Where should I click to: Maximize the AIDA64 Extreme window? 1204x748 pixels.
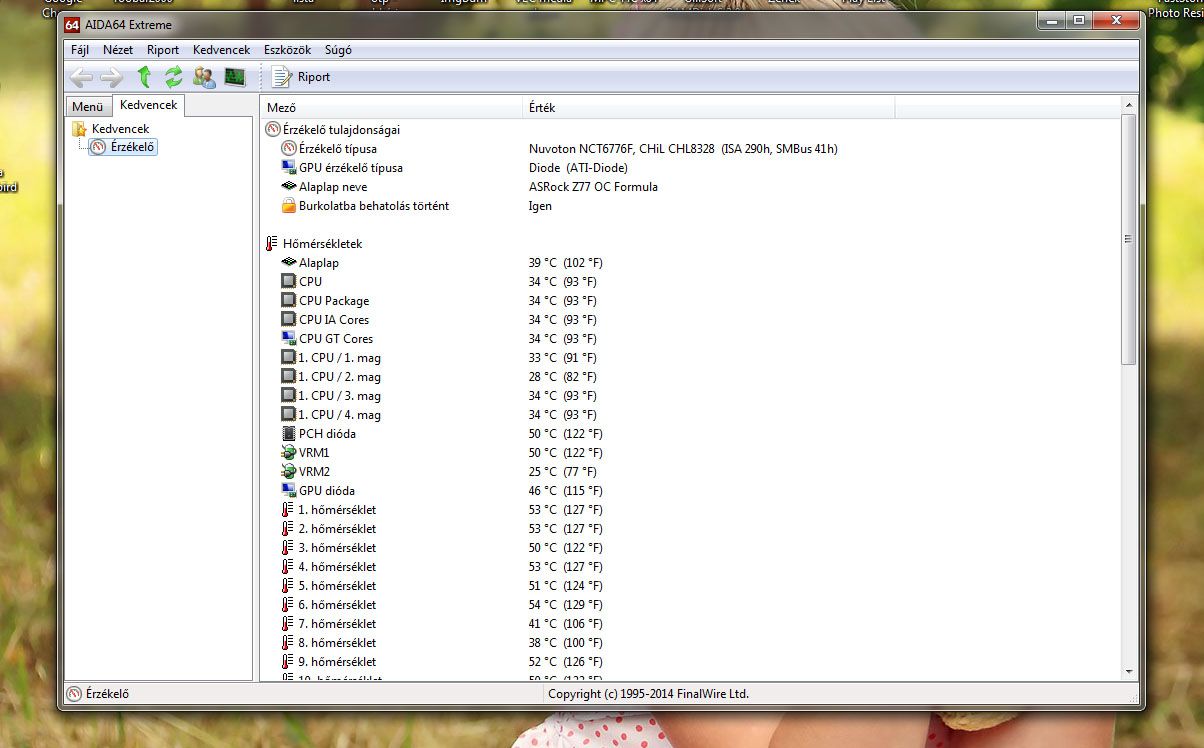(1079, 19)
